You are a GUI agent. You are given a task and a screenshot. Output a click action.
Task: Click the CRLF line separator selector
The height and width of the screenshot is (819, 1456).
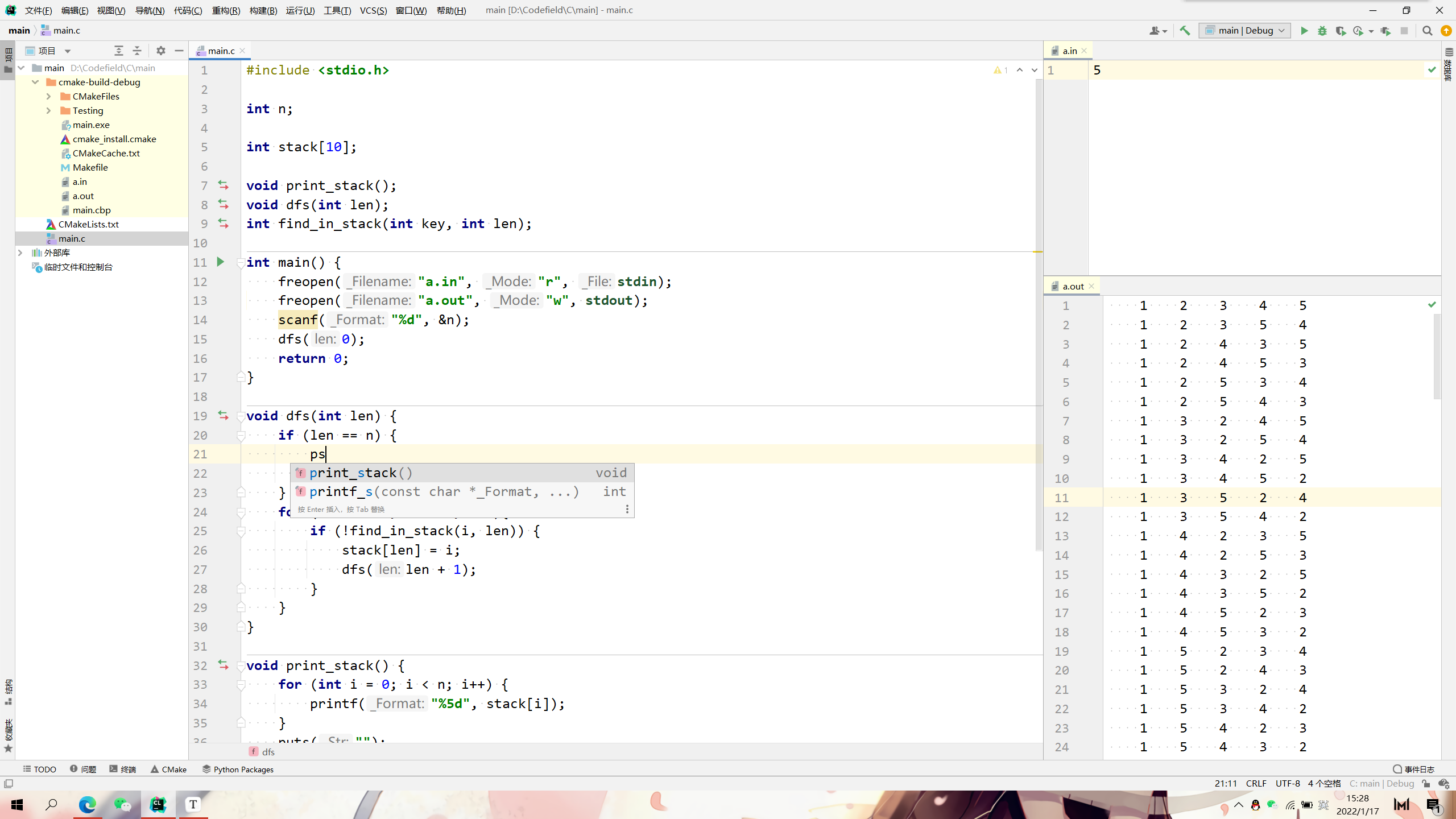(x=1256, y=783)
